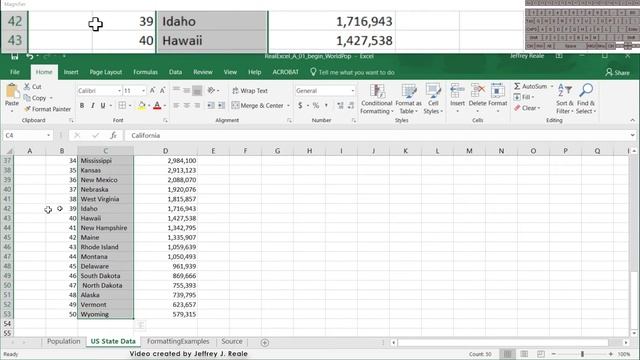Open Sort & Filter options

point(564,99)
